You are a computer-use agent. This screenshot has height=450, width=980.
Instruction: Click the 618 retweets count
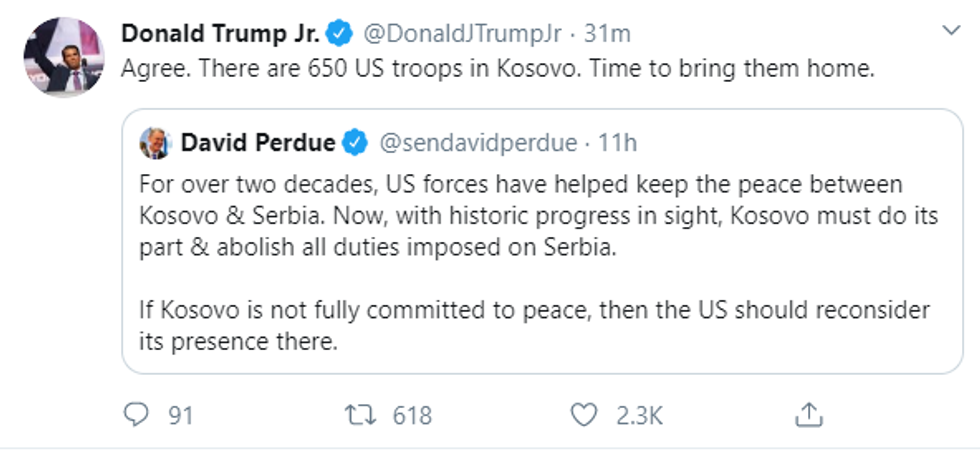[x=411, y=415]
